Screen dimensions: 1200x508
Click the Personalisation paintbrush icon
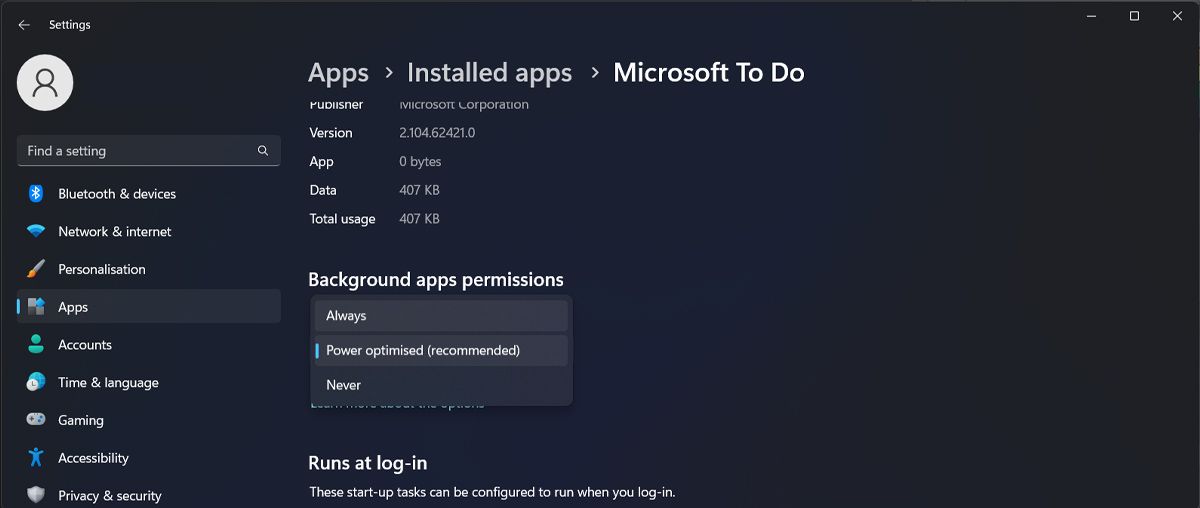coord(36,269)
